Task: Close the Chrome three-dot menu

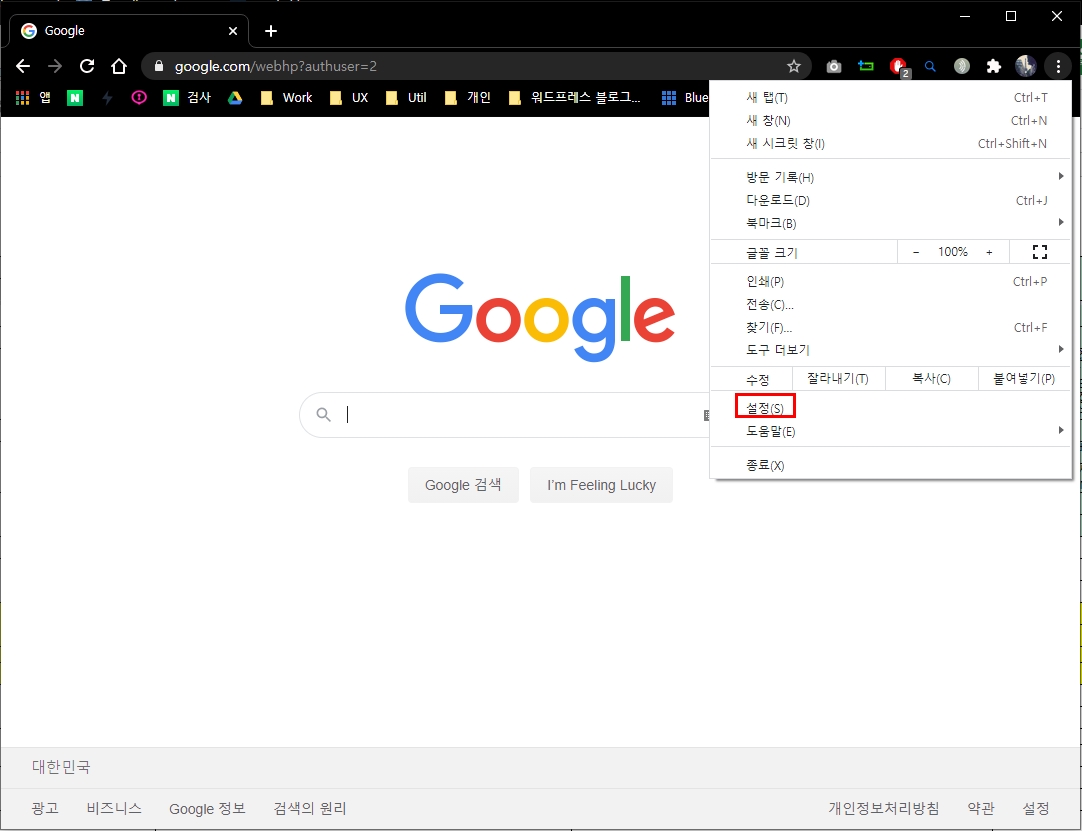Action: point(1058,66)
